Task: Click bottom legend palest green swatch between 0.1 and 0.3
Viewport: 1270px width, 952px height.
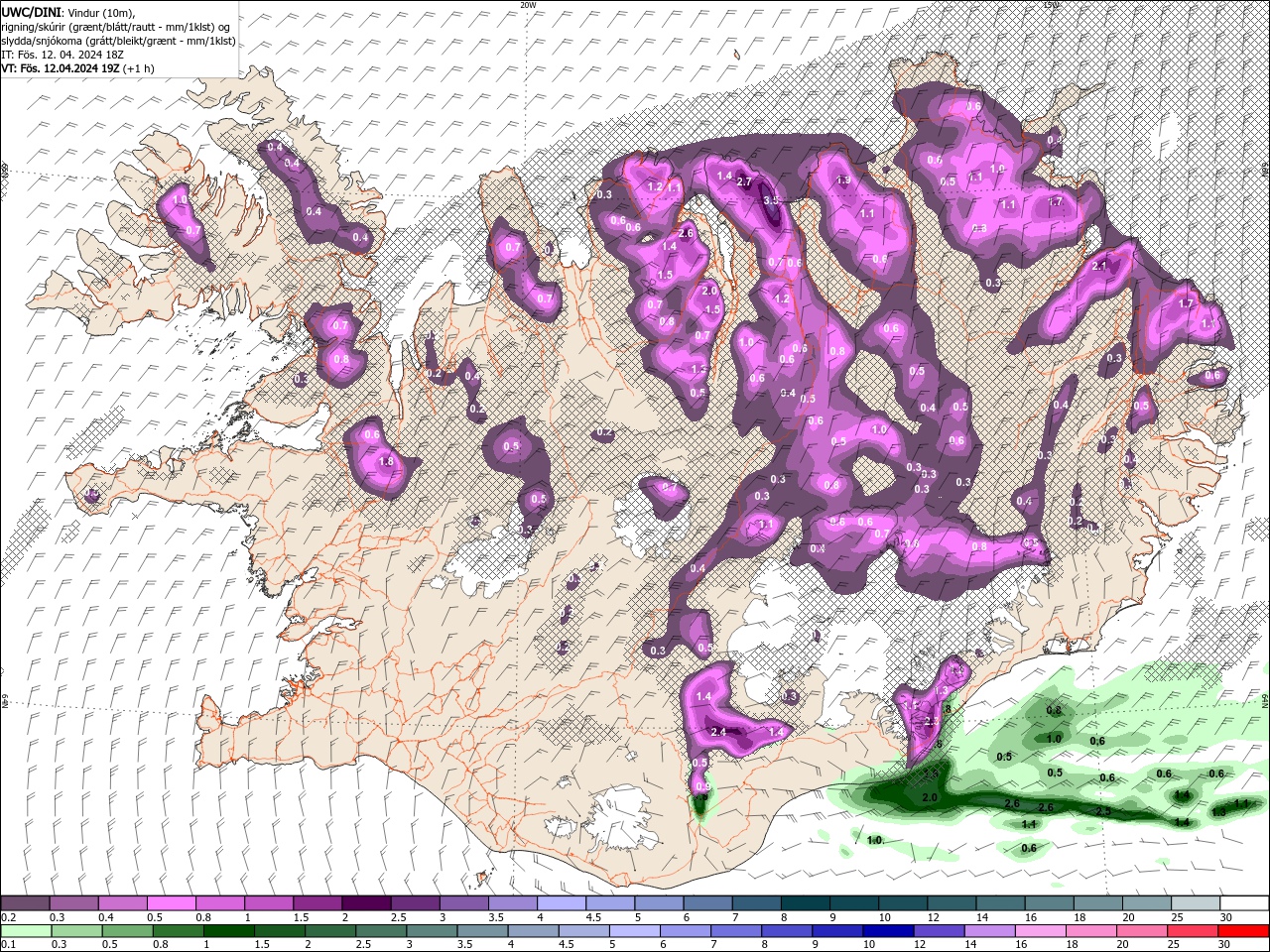Action: coord(24,930)
